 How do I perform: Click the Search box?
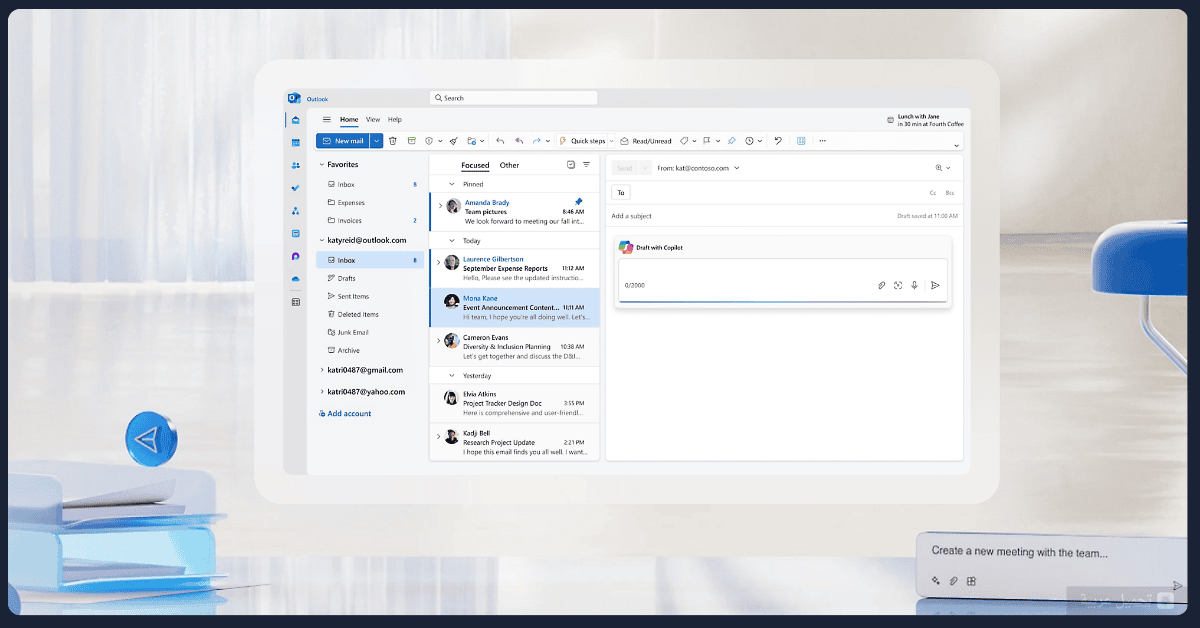(x=513, y=98)
